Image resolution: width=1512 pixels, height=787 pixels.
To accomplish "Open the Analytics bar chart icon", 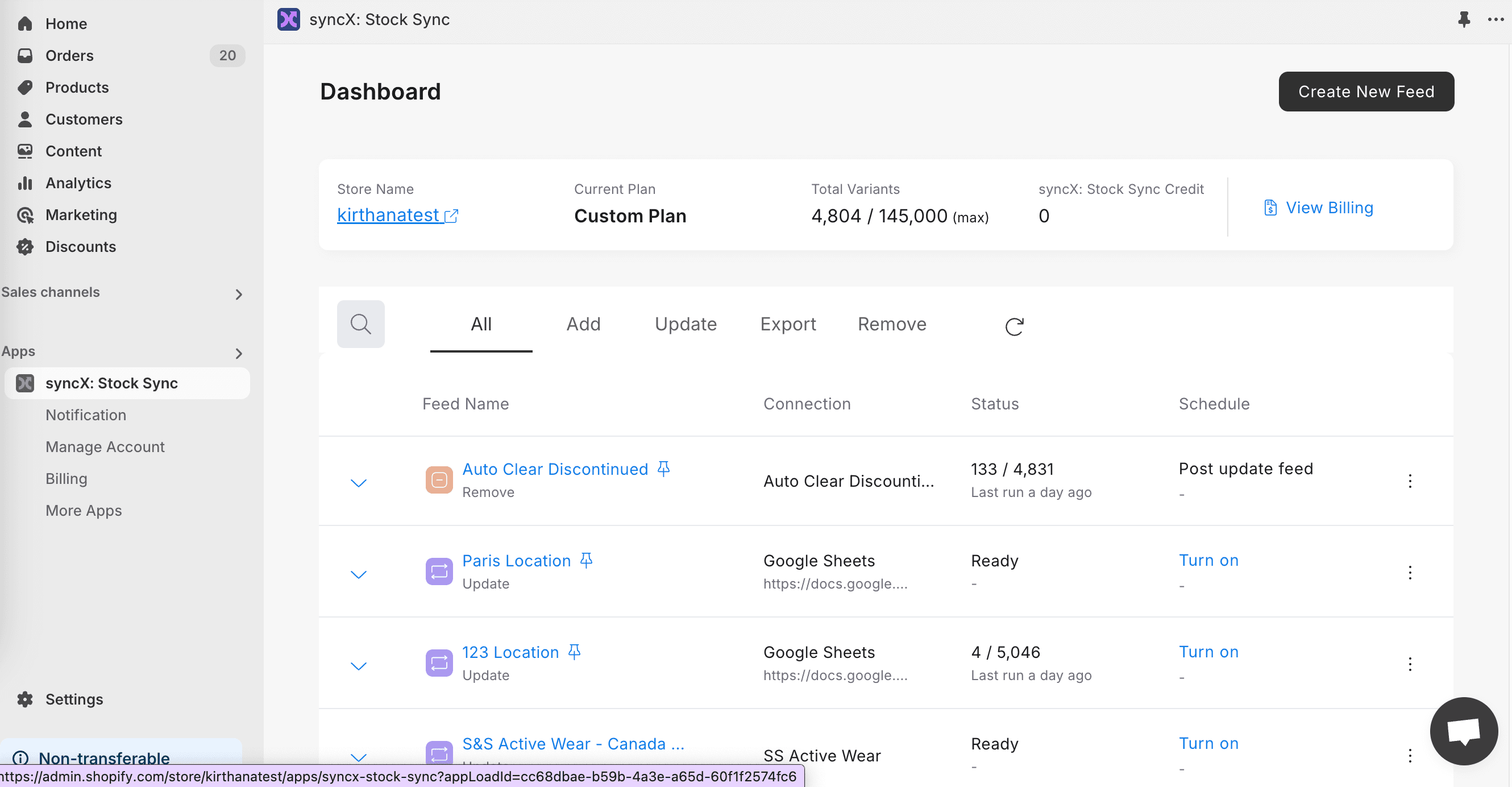I will click(24, 183).
